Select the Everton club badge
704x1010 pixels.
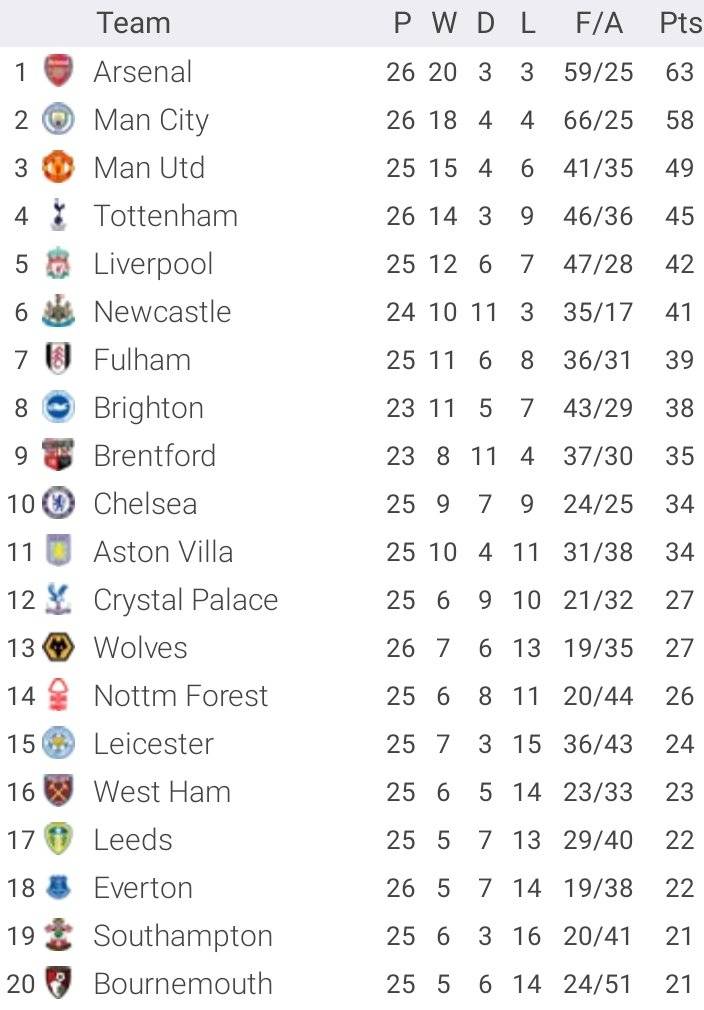58,888
